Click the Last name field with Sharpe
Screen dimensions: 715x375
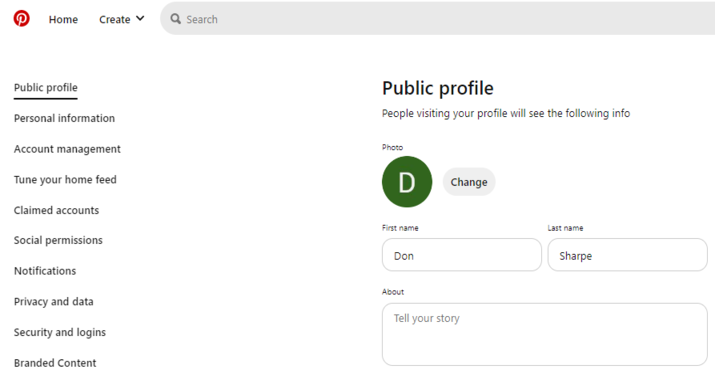tap(627, 255)
